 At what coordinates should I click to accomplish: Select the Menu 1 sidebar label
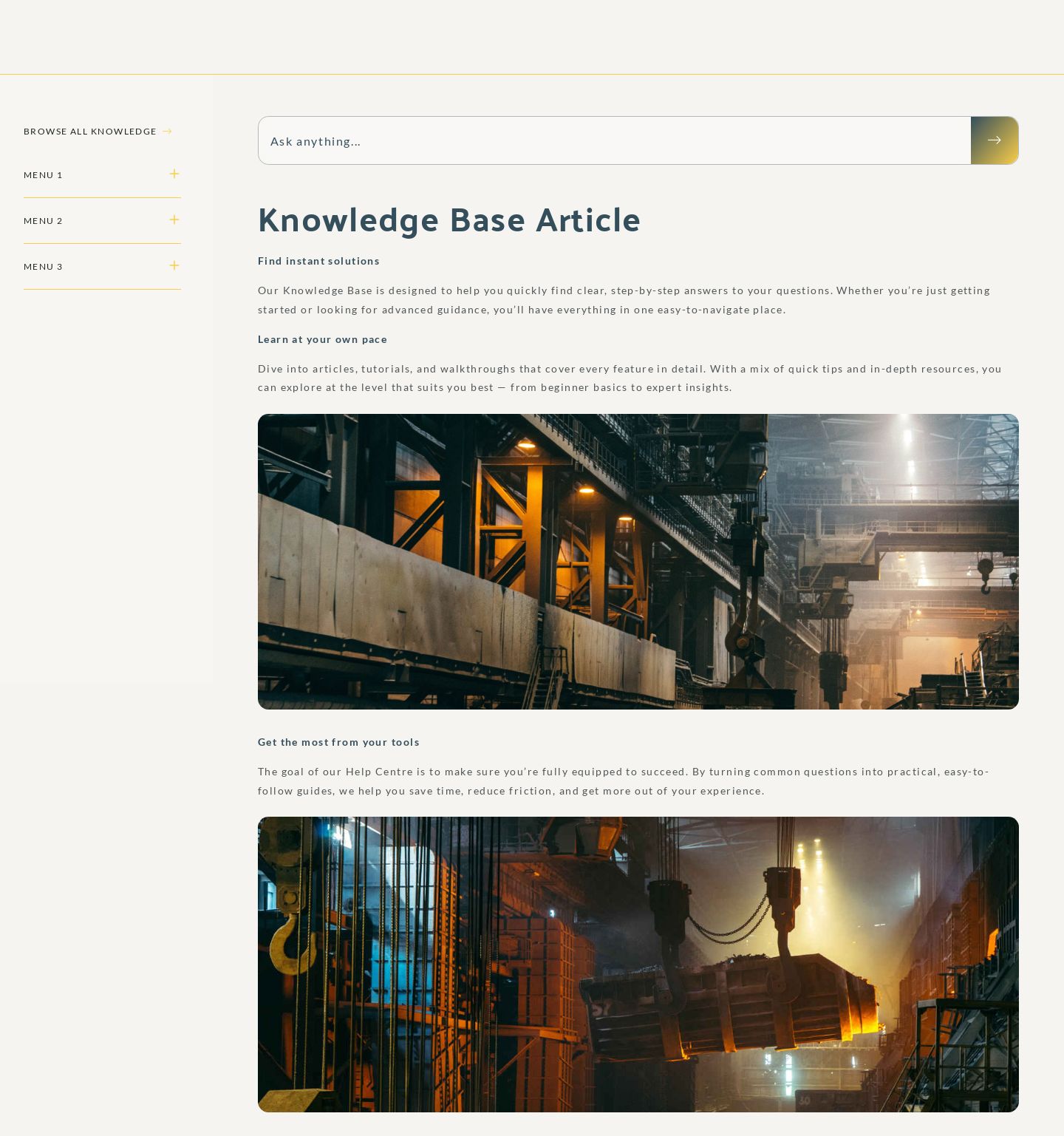click(43, 175)
